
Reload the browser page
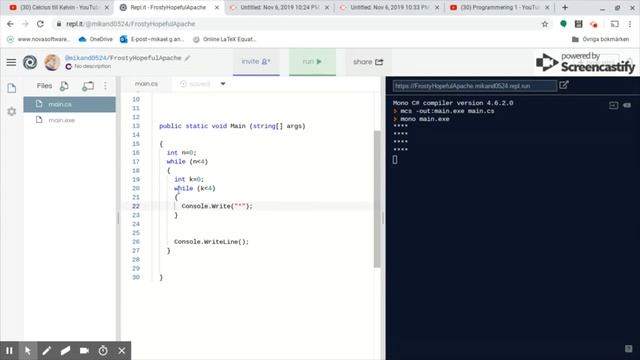click(x=40, y=24)
